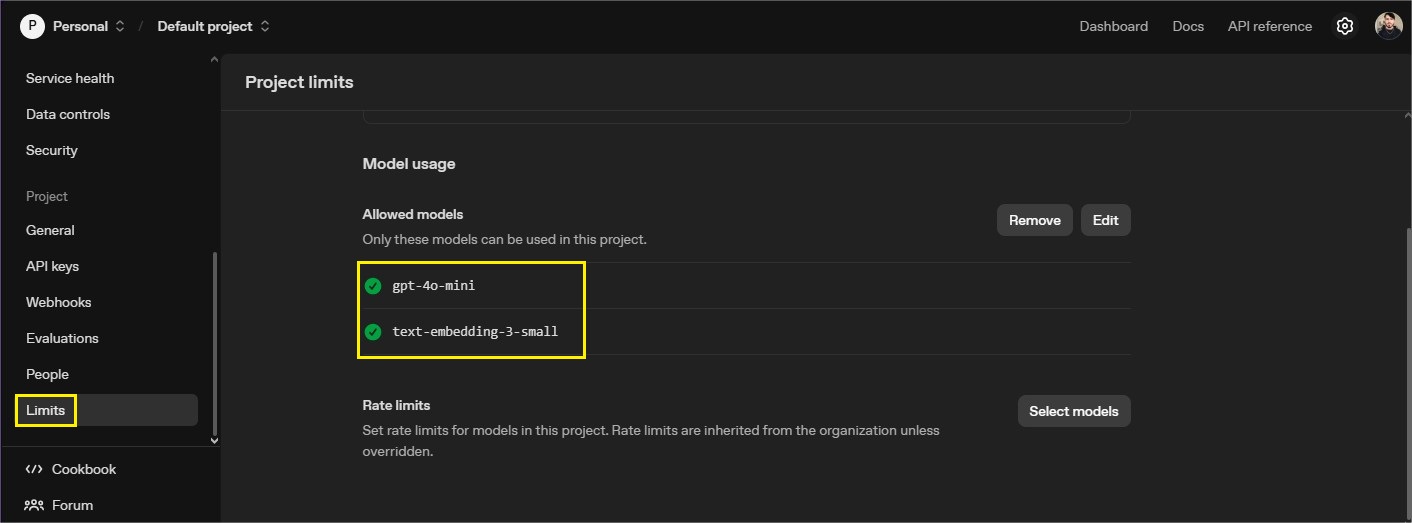Image resolution: width=1412 pixels, height=523 pixels.
Task: Click the Personal organization 'P' icon
Action: tap(32, 27)
